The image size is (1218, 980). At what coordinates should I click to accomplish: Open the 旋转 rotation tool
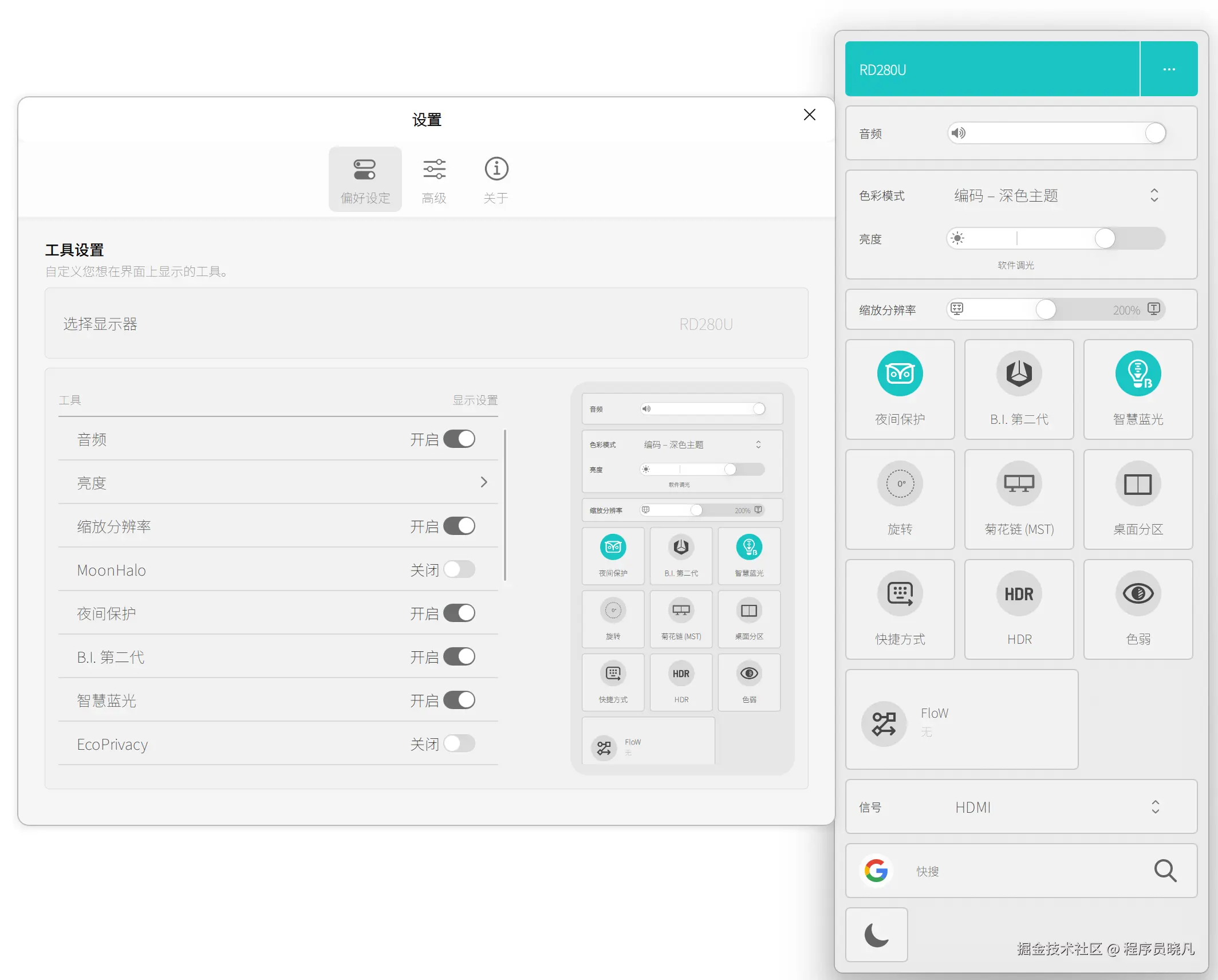[x=899, y=484]
